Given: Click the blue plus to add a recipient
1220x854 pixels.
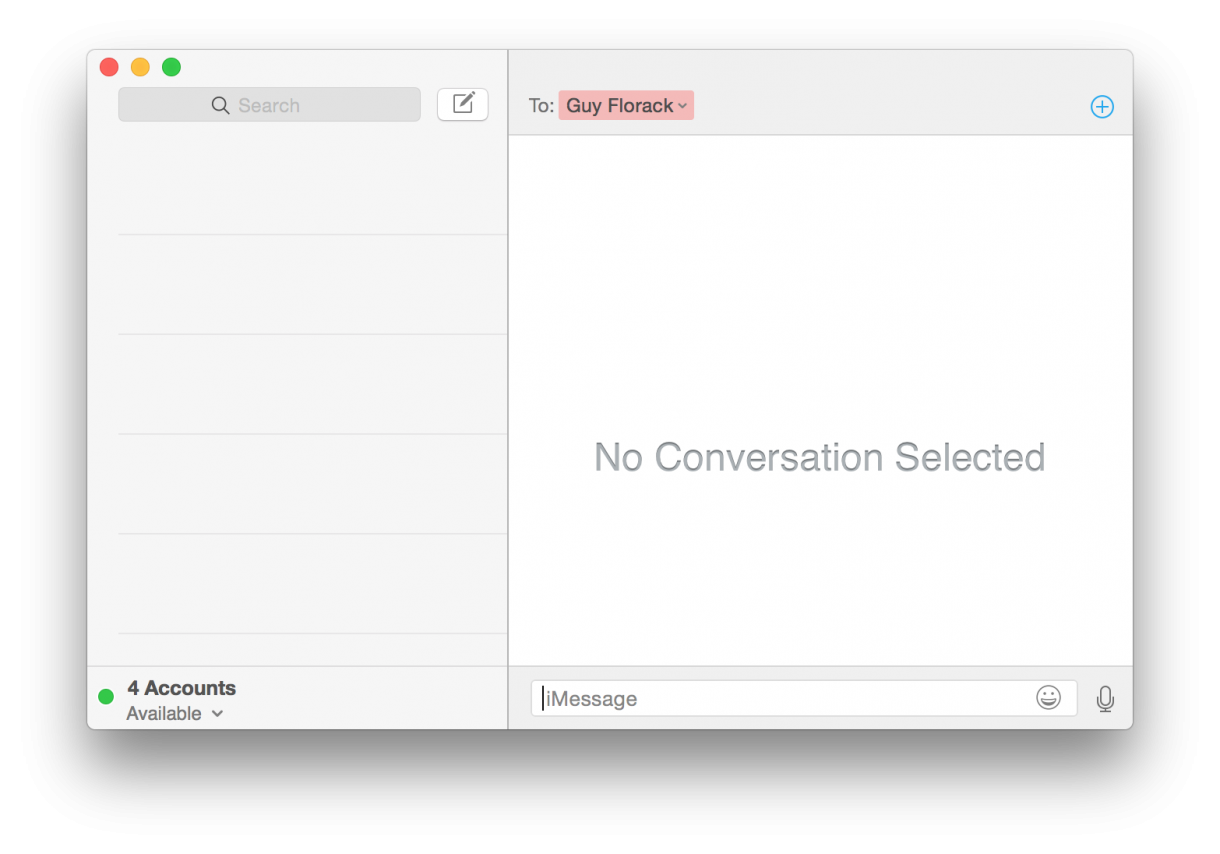Looking at the screenshot, I should point(1102,106).
